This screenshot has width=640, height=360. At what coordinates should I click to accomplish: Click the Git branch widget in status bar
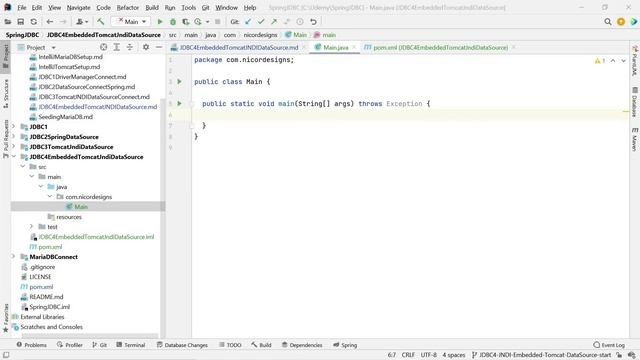541,355
